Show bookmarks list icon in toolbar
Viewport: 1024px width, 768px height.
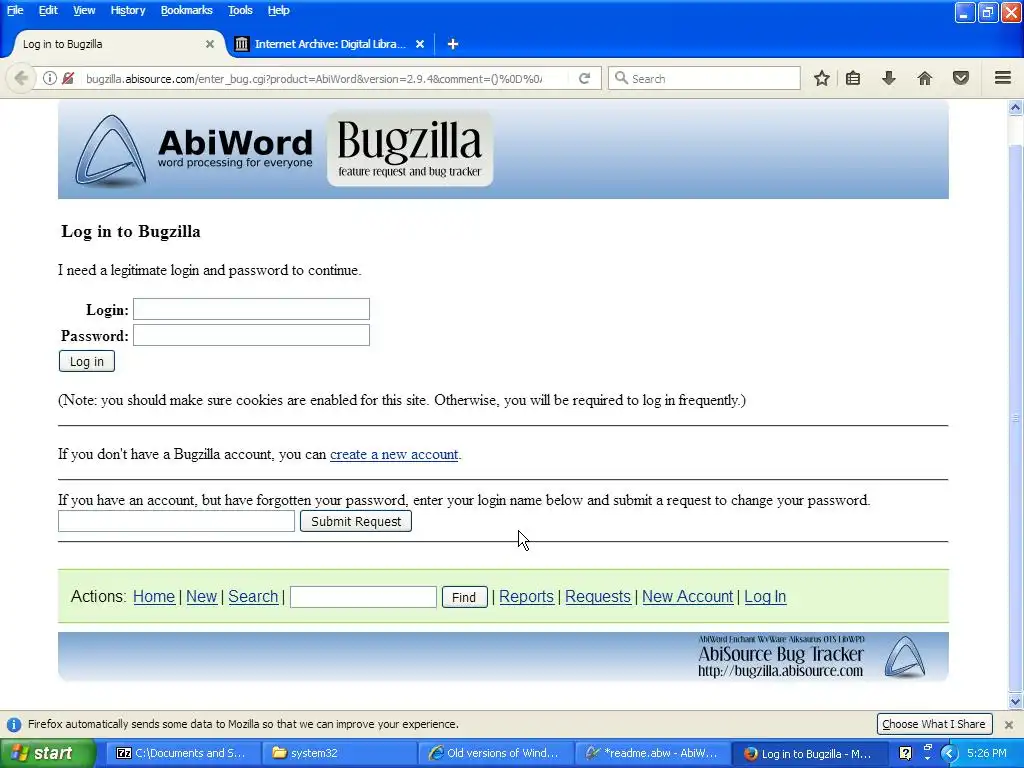click(x=853, y=78)
